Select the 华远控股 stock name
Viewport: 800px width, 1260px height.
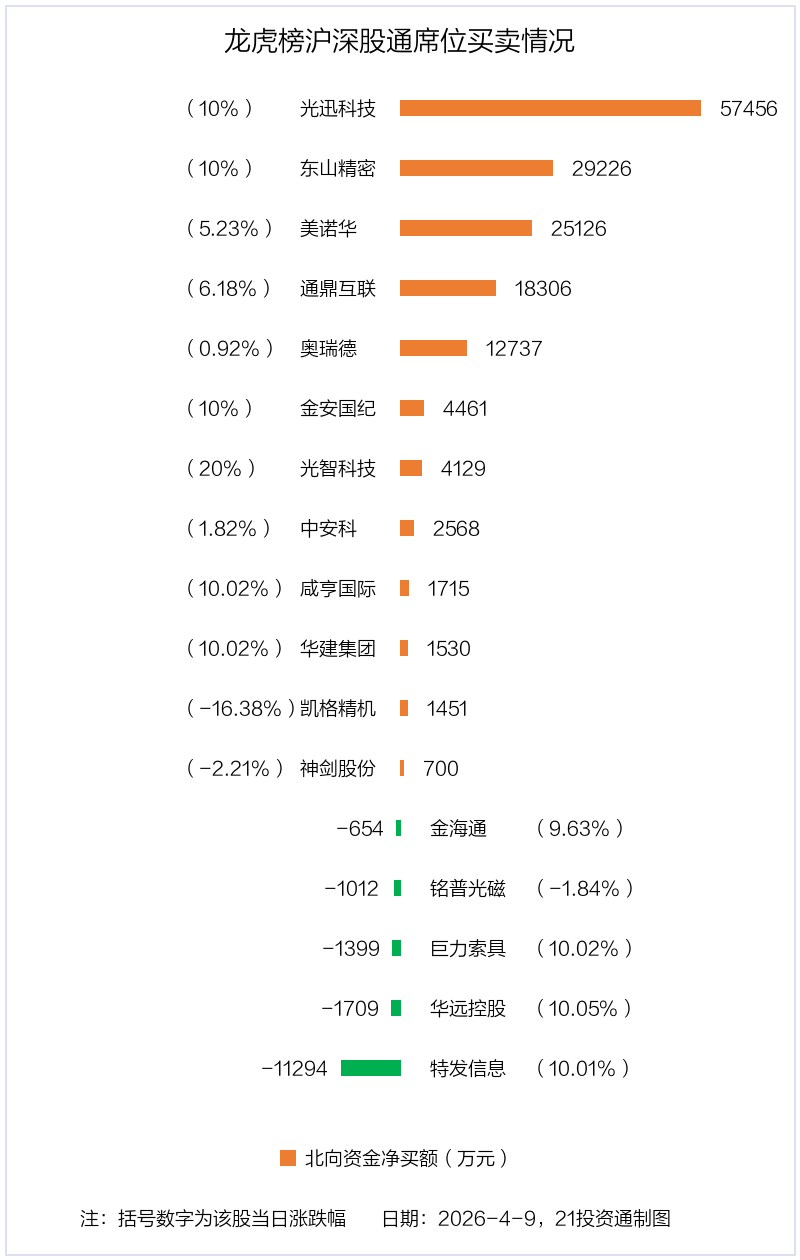click(468, 1008)
